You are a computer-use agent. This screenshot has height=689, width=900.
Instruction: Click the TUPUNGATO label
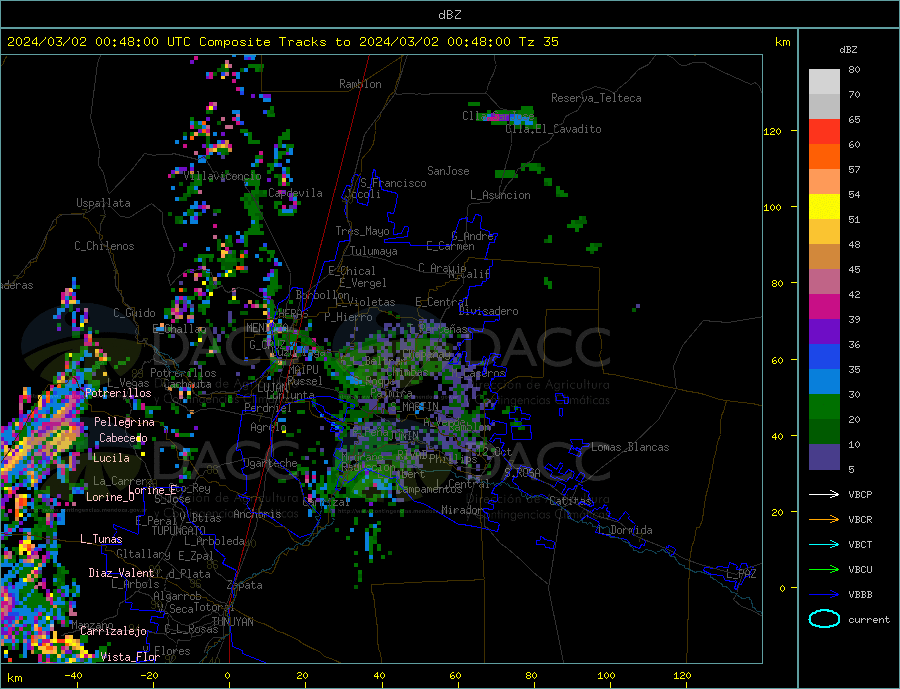(x=179, y=531)
